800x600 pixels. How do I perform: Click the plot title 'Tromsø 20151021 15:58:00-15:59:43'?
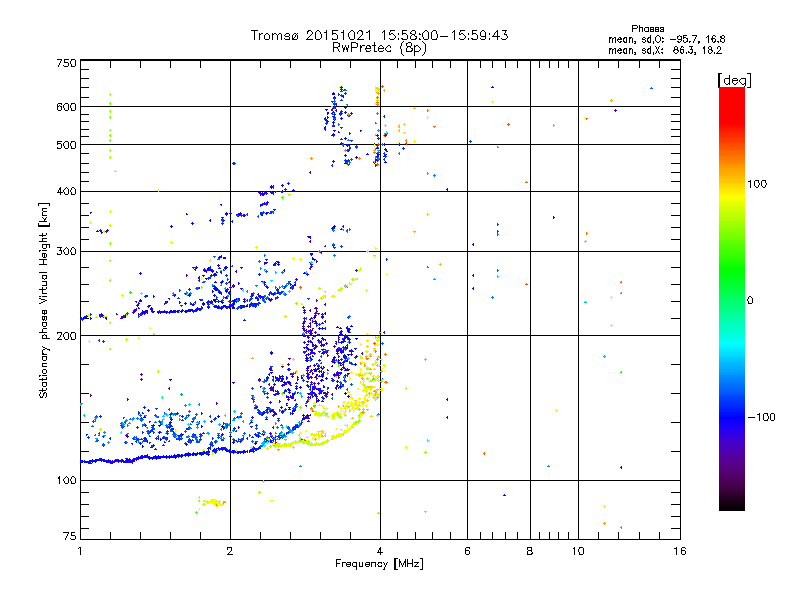(379, 35)
